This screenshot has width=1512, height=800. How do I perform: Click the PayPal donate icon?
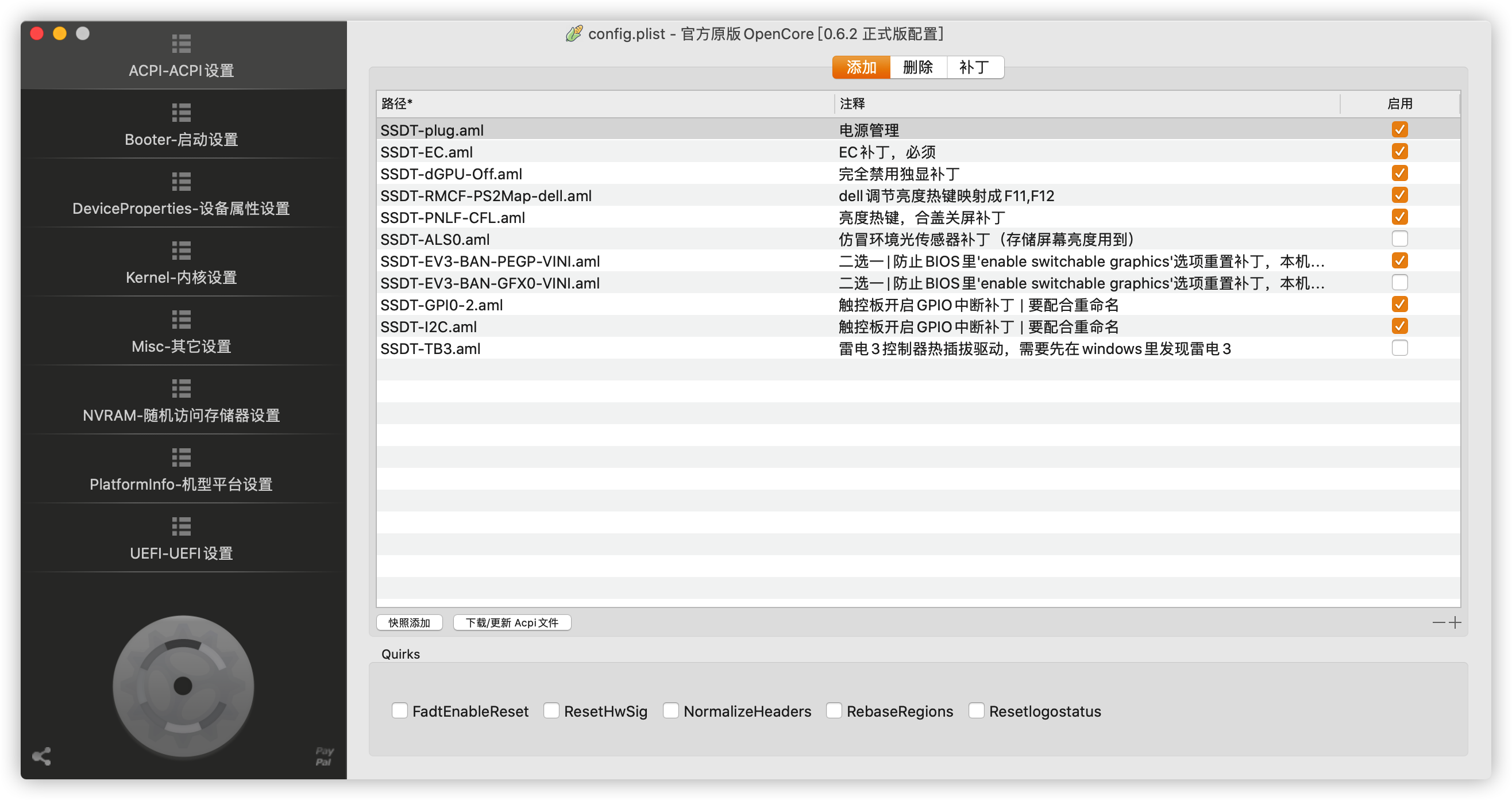click(x=324, y=756)
